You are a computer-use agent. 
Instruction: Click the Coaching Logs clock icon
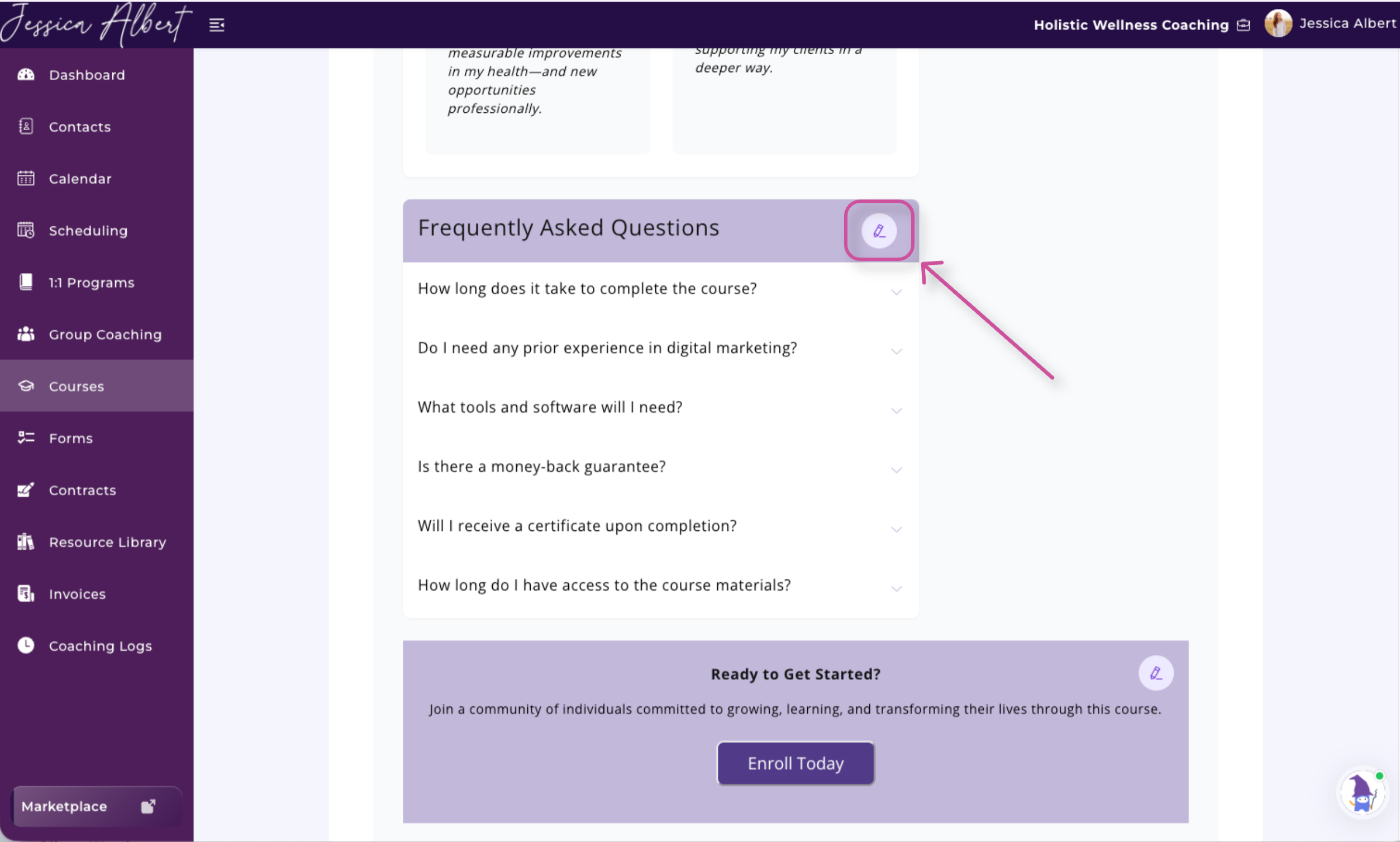click(x=26, y=645)
